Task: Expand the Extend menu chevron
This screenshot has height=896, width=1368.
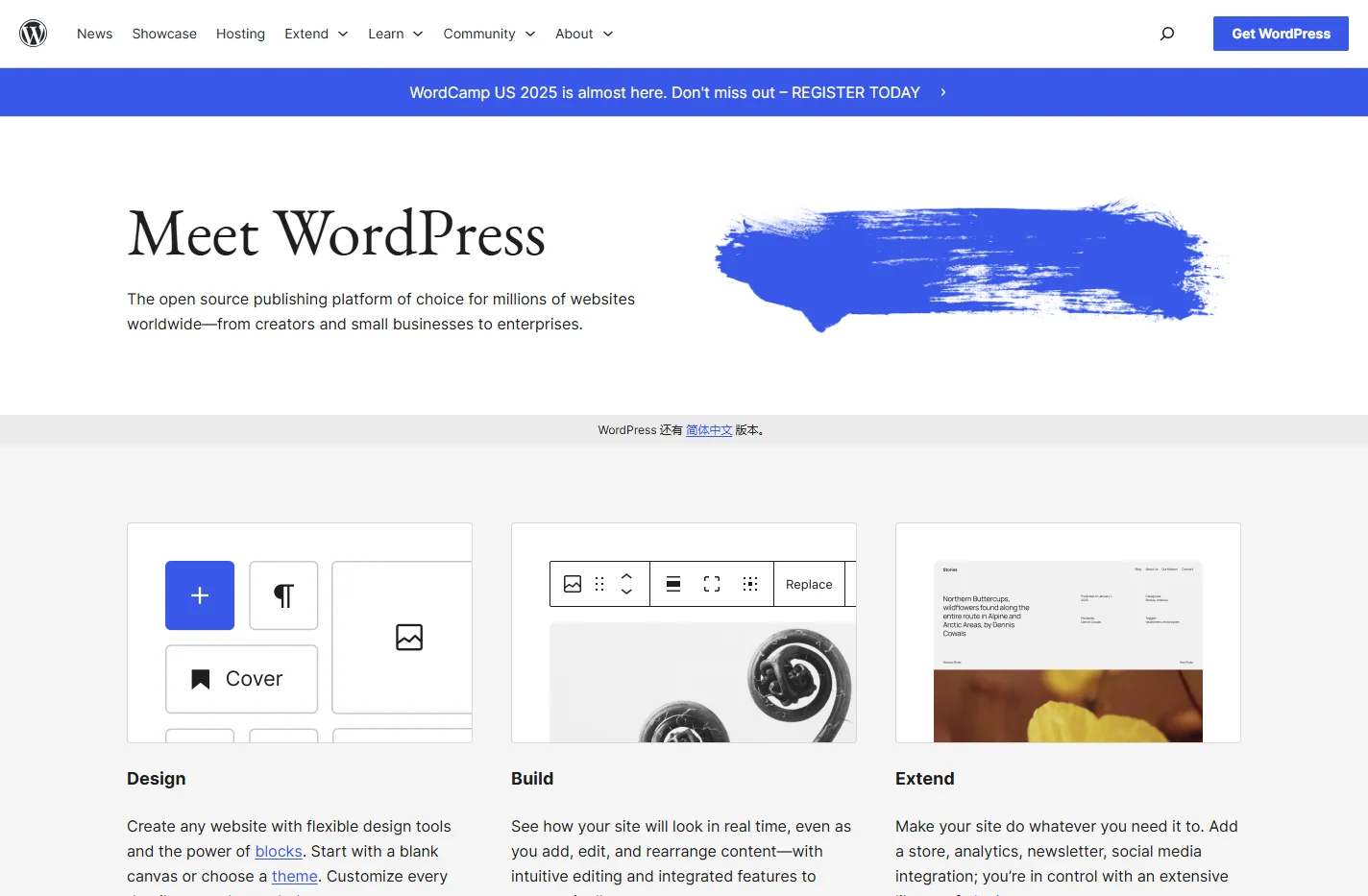Action: [343, 34]
